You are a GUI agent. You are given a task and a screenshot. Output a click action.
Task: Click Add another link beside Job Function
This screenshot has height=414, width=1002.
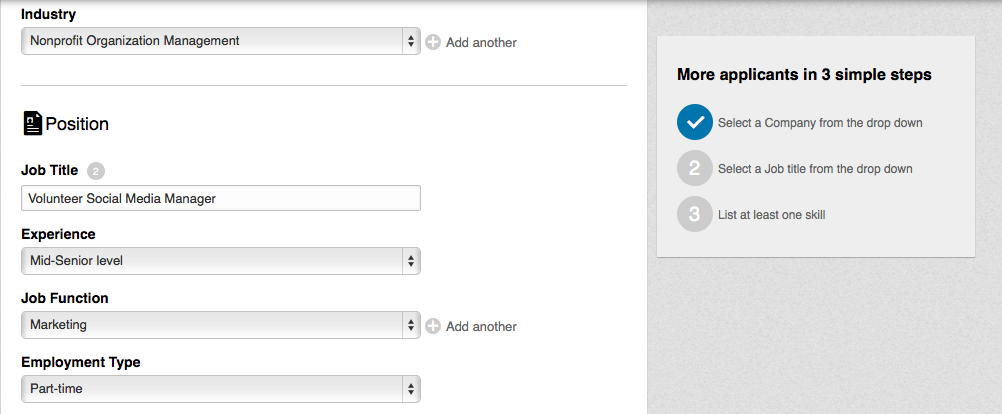(x=481, y=326)
